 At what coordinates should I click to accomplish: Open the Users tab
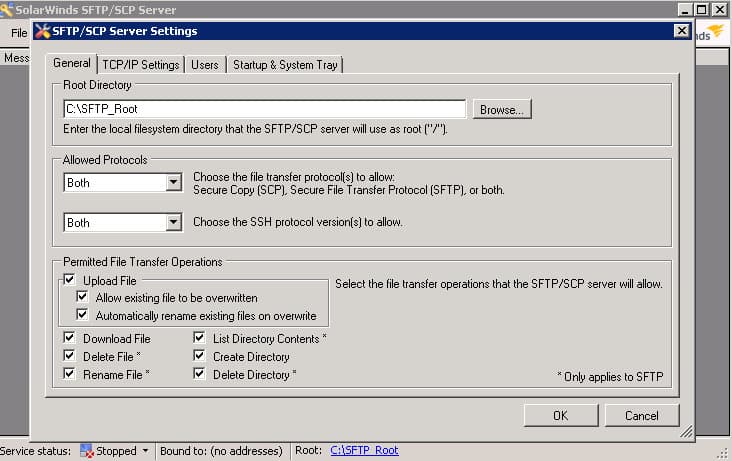click(204, 65)
